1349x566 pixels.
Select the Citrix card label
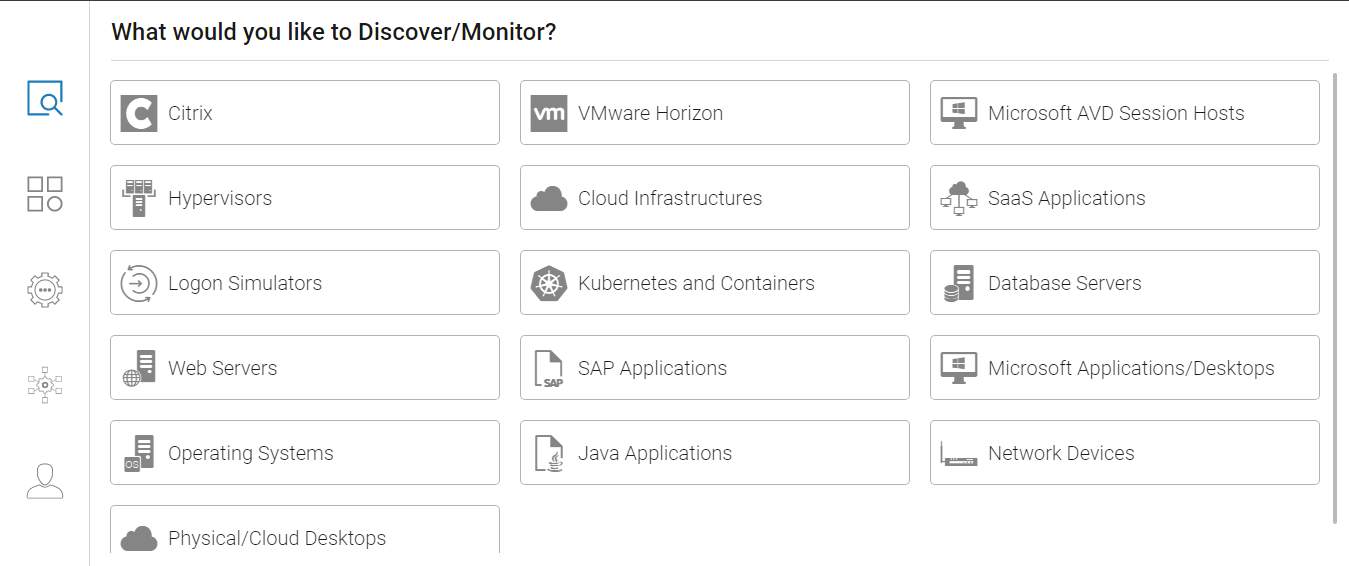coord(190,113)
